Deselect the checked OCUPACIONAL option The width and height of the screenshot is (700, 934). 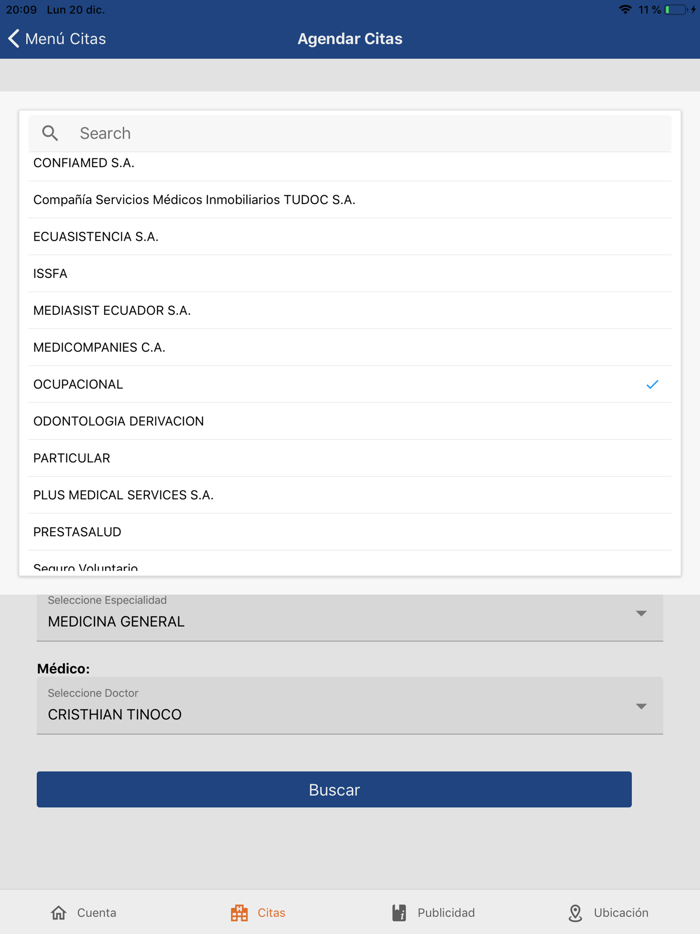coord(350,384)
